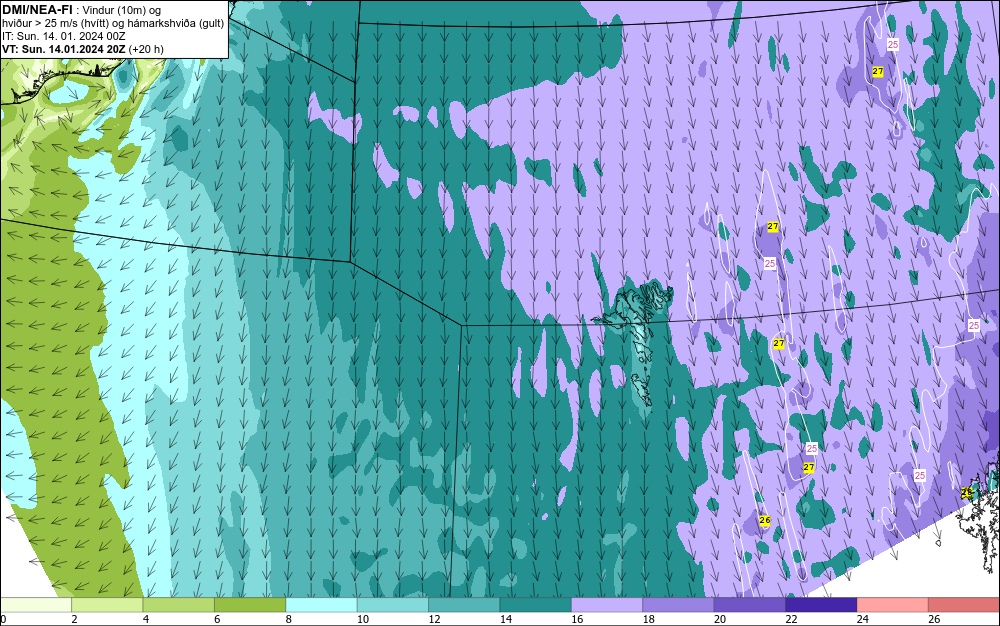Screen dimensions: 1000x626
Task: Select the 10–12 m/s pale teal swatch
Action: click(393, 605)
